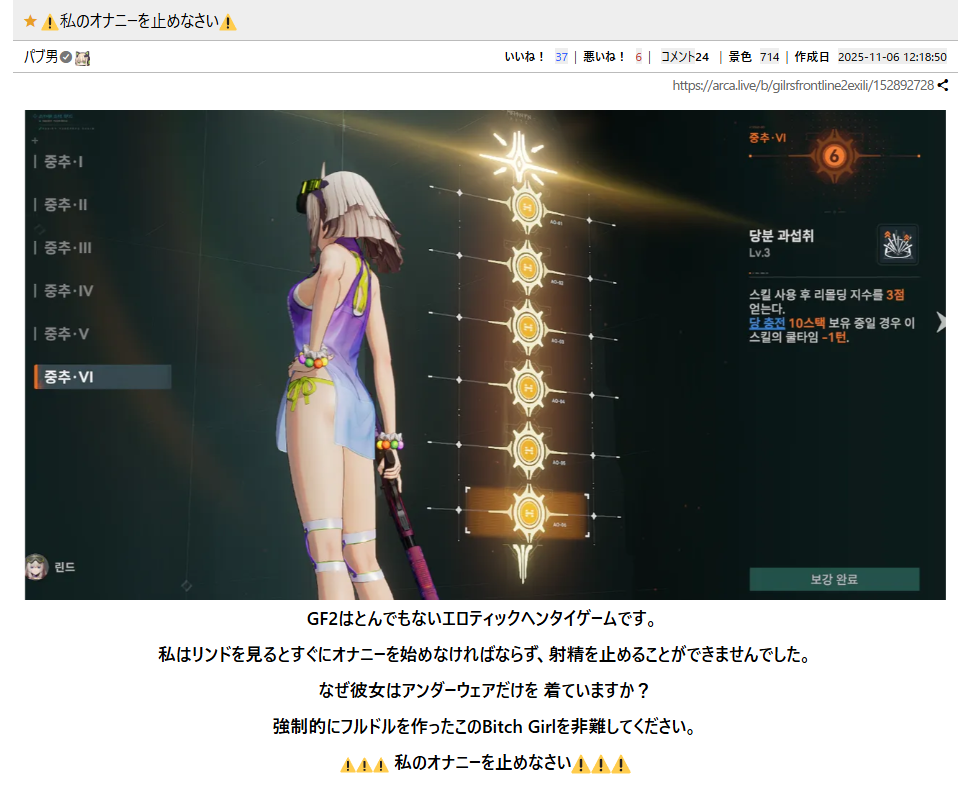Screen dimensions: 958x787
Task: Click the share icon beside the post URL
Action: tap(942, 86)
